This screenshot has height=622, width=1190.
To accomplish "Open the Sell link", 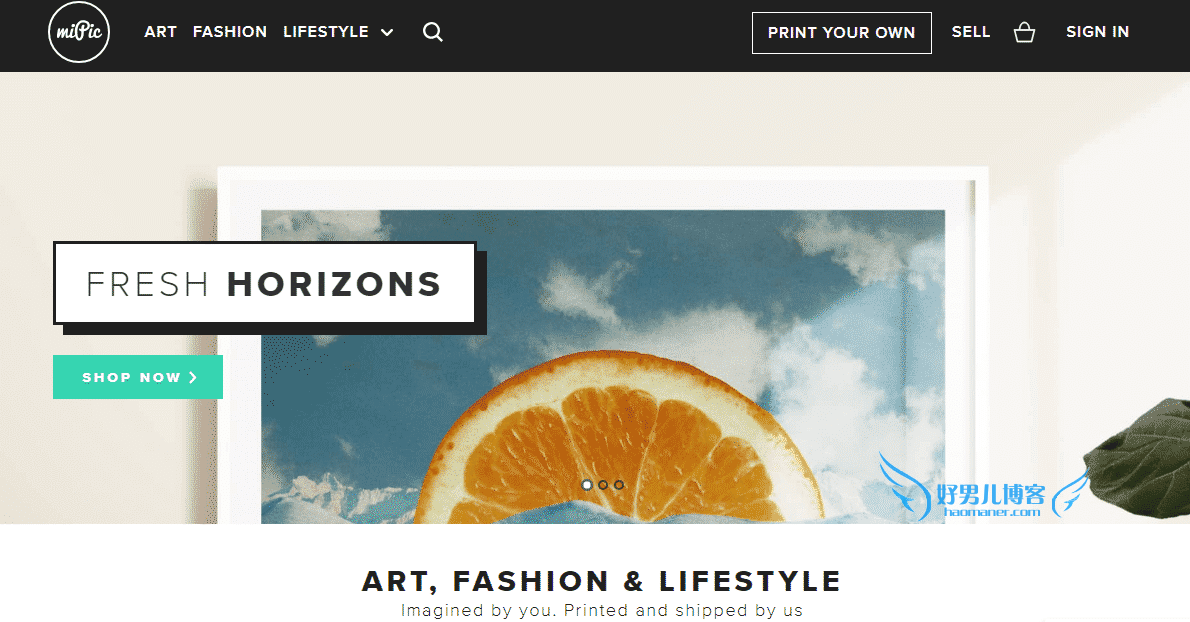I will click(971, 32).
